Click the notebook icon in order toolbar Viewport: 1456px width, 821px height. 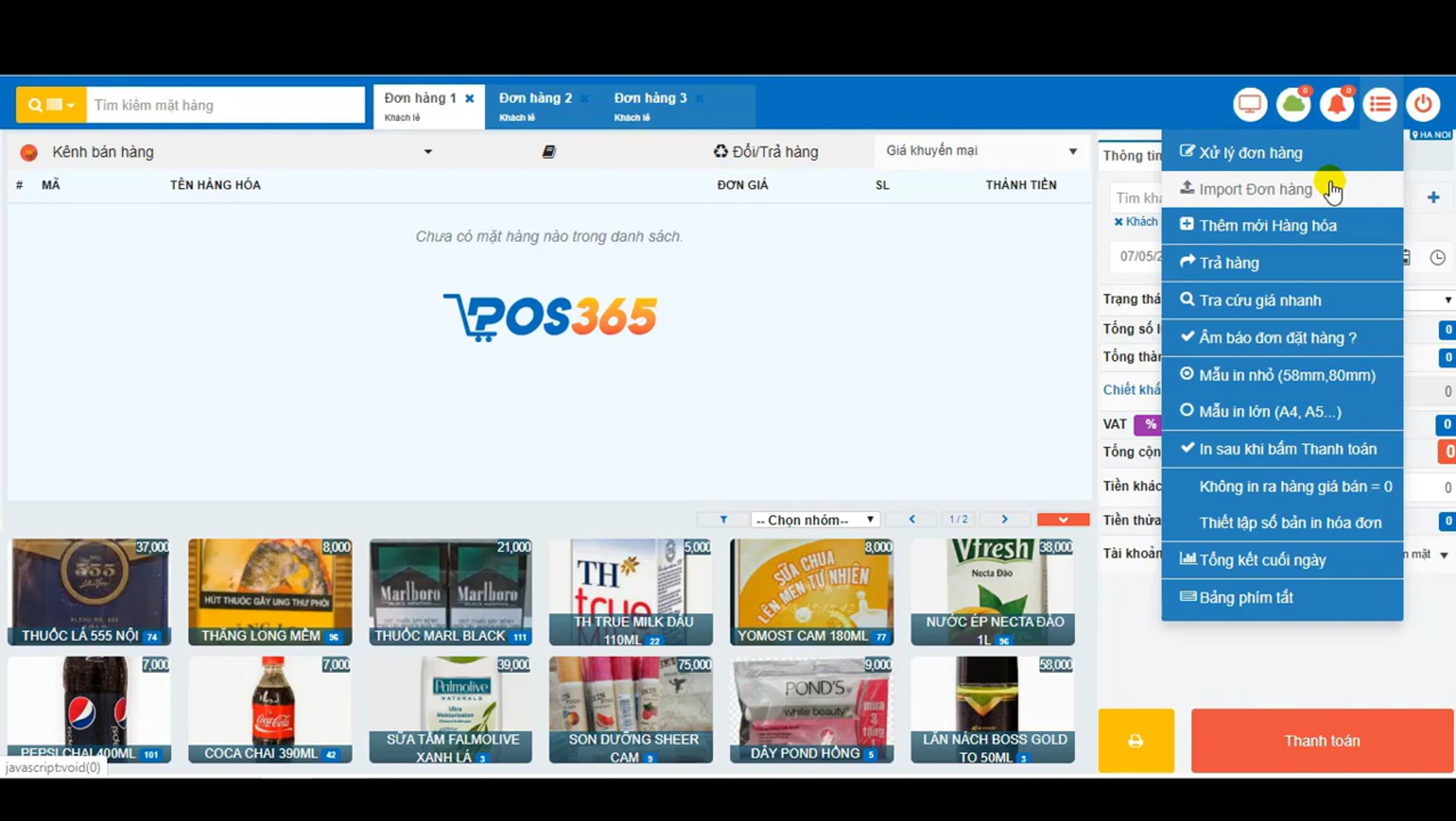pyautogui.click(x=548, y=152)
